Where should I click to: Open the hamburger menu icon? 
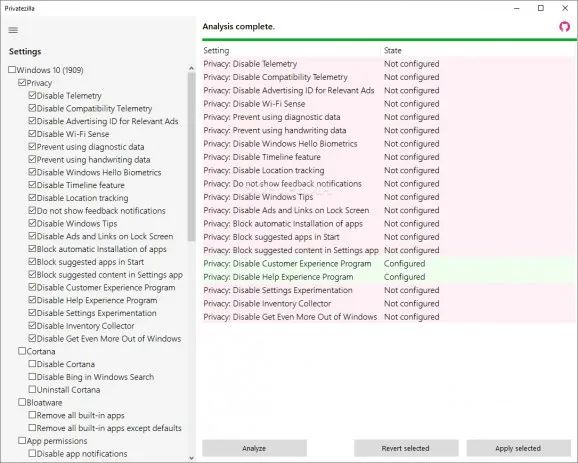pyautogui.click(x=13, y=30)
